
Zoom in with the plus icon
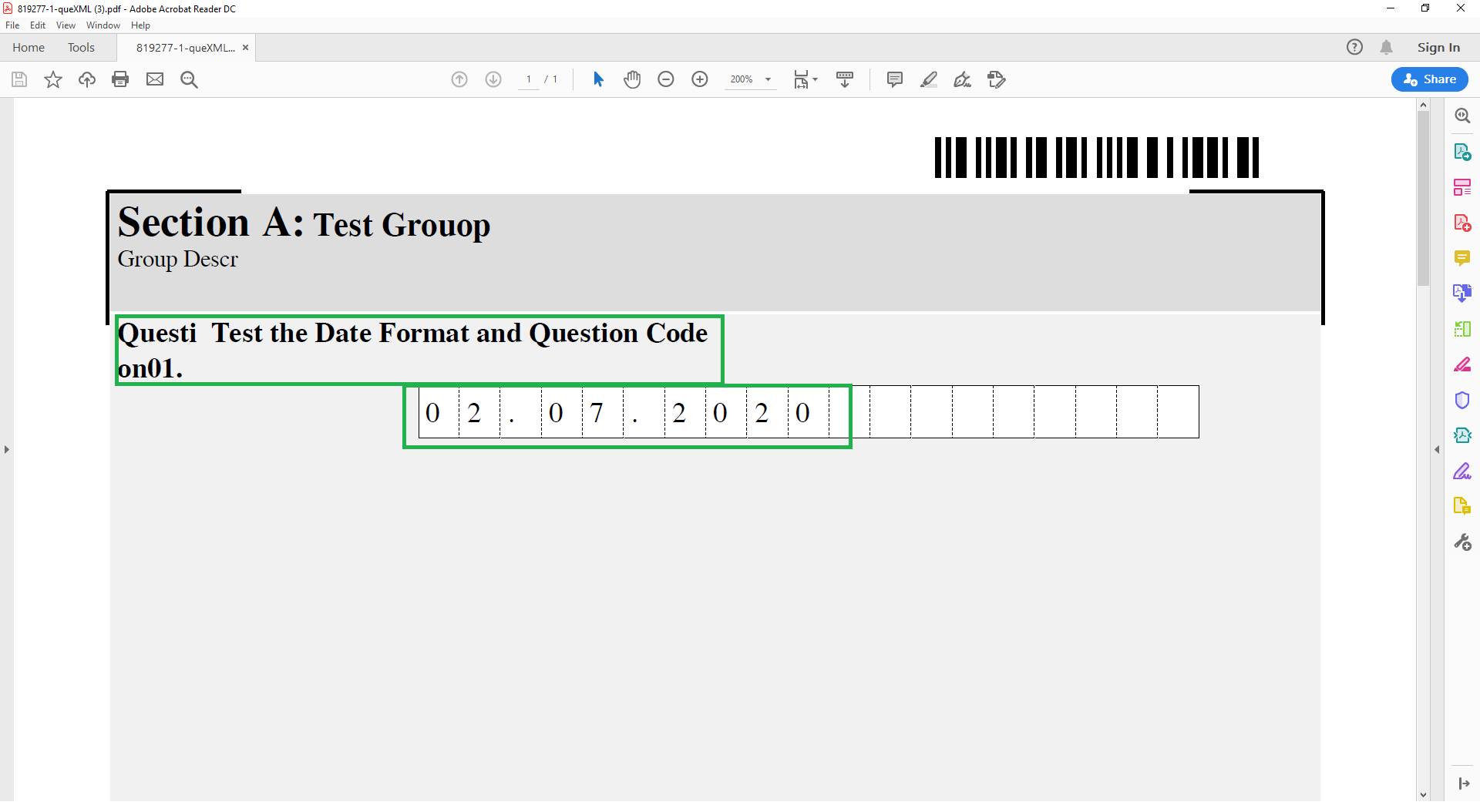tap(700, 79)
